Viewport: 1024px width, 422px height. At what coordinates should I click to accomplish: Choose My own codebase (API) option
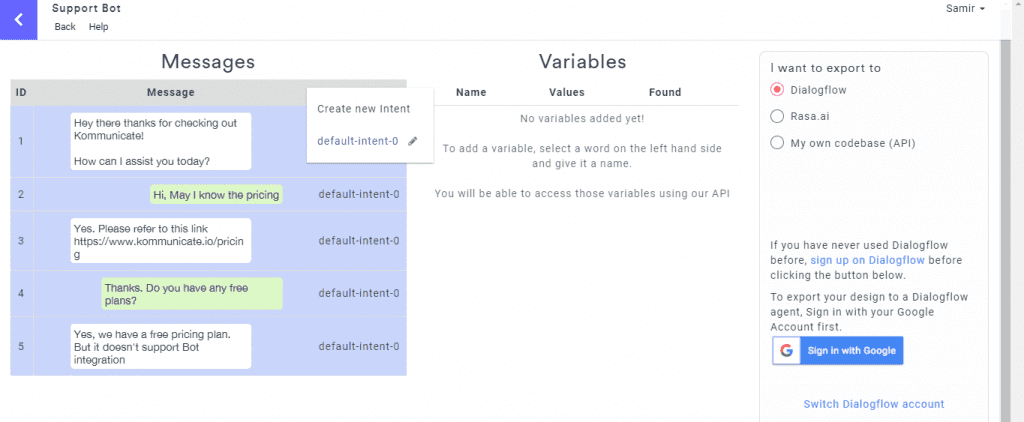point(776,143)
